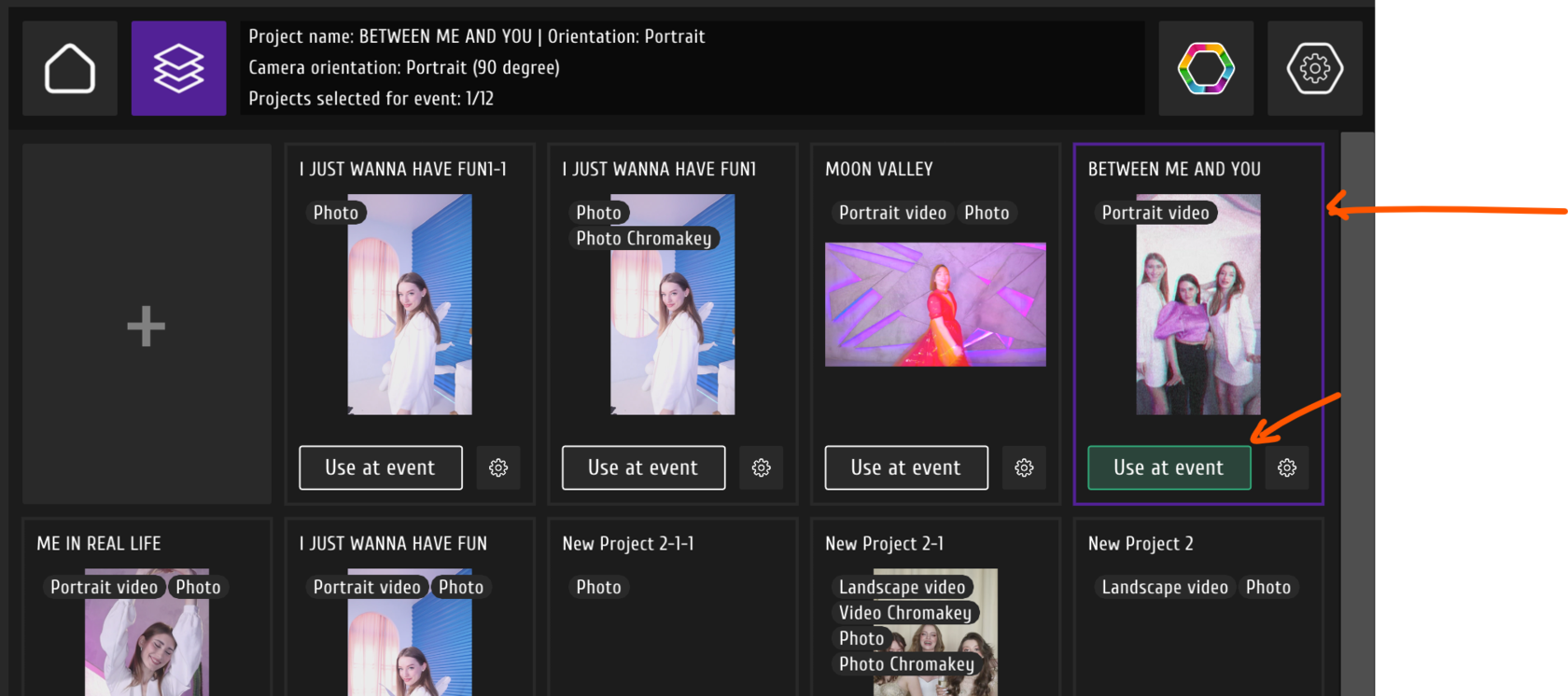Use I JUST WANNA HAVE FUN1 at event
Viewport: 1568px width, 696px height.
(x=643, y=467)
